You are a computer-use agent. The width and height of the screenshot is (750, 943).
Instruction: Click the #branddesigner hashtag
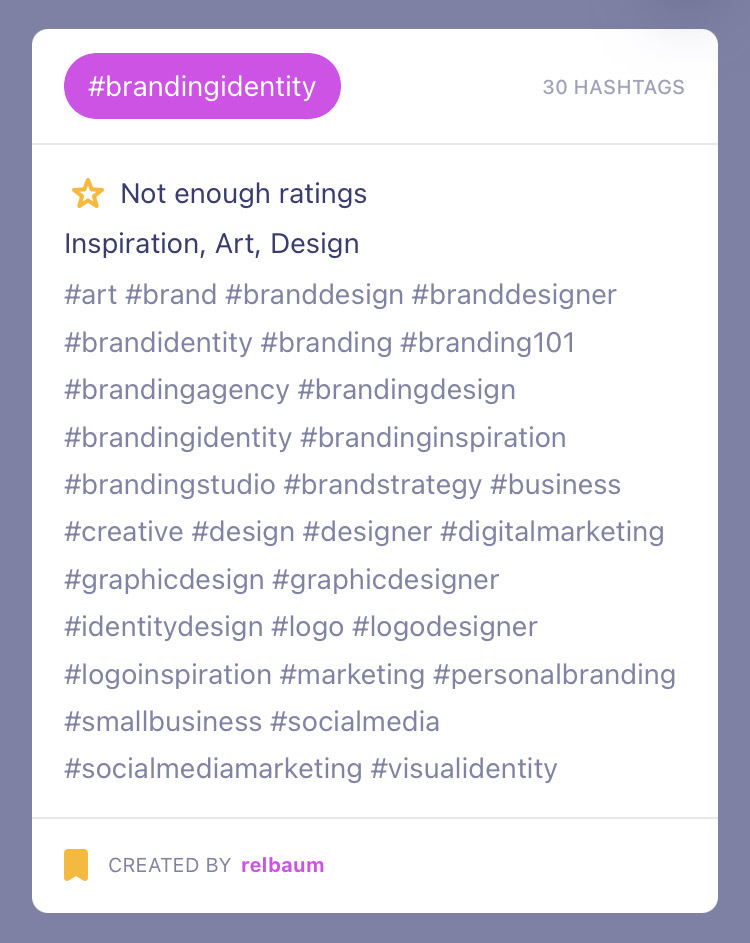pyautogui.click(x=514, y=295)
